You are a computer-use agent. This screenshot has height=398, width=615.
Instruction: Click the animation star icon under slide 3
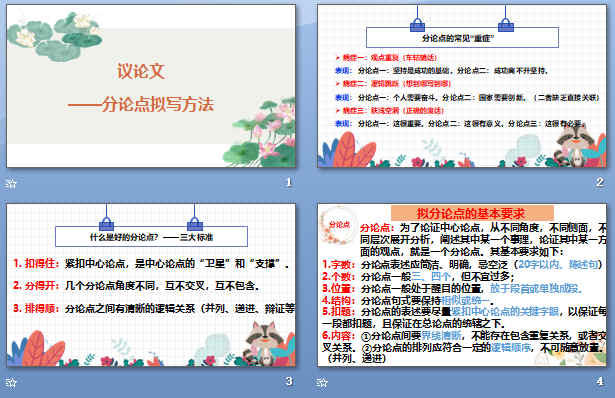coord(11,382)
